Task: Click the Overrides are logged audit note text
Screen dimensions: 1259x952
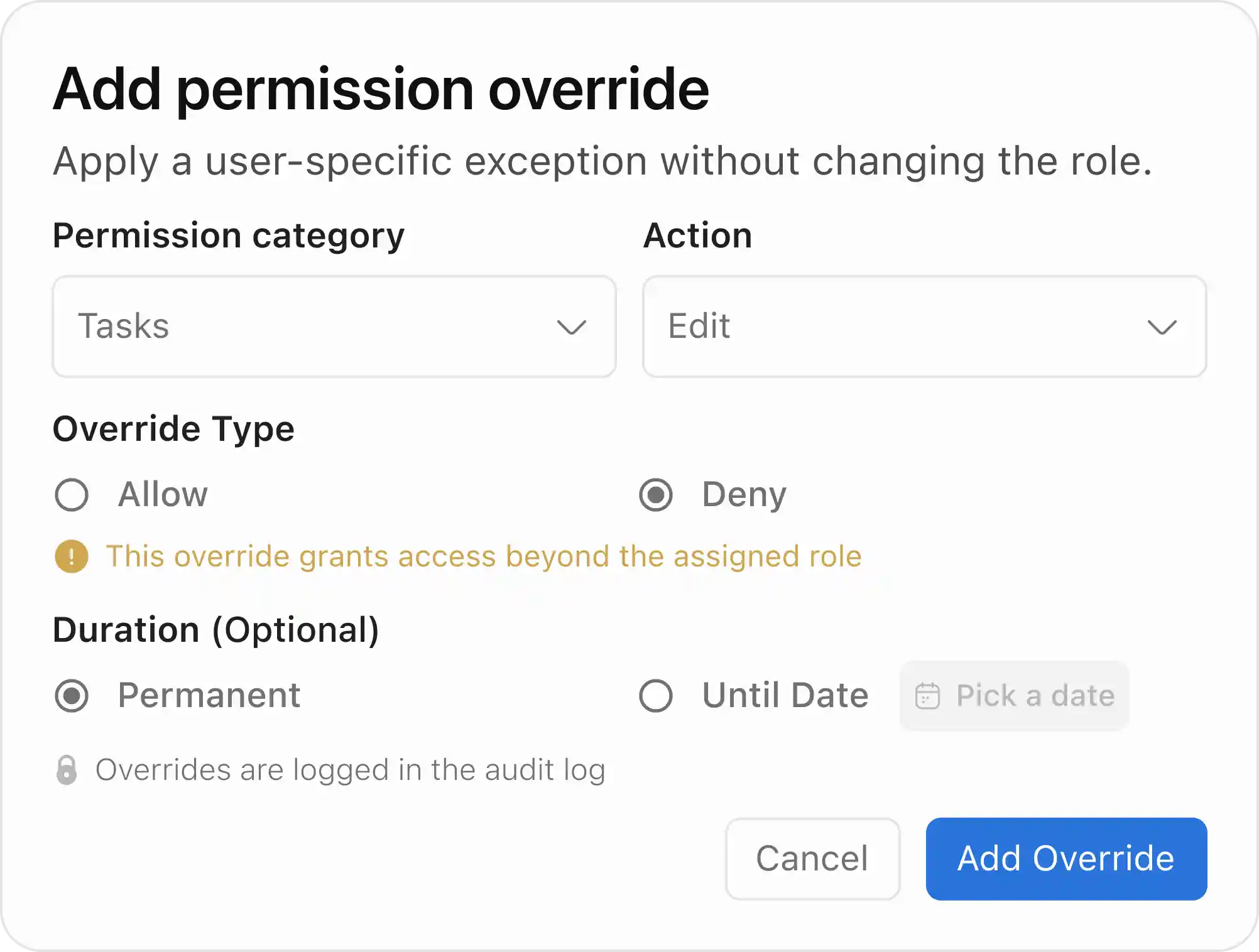Action: 350,770
